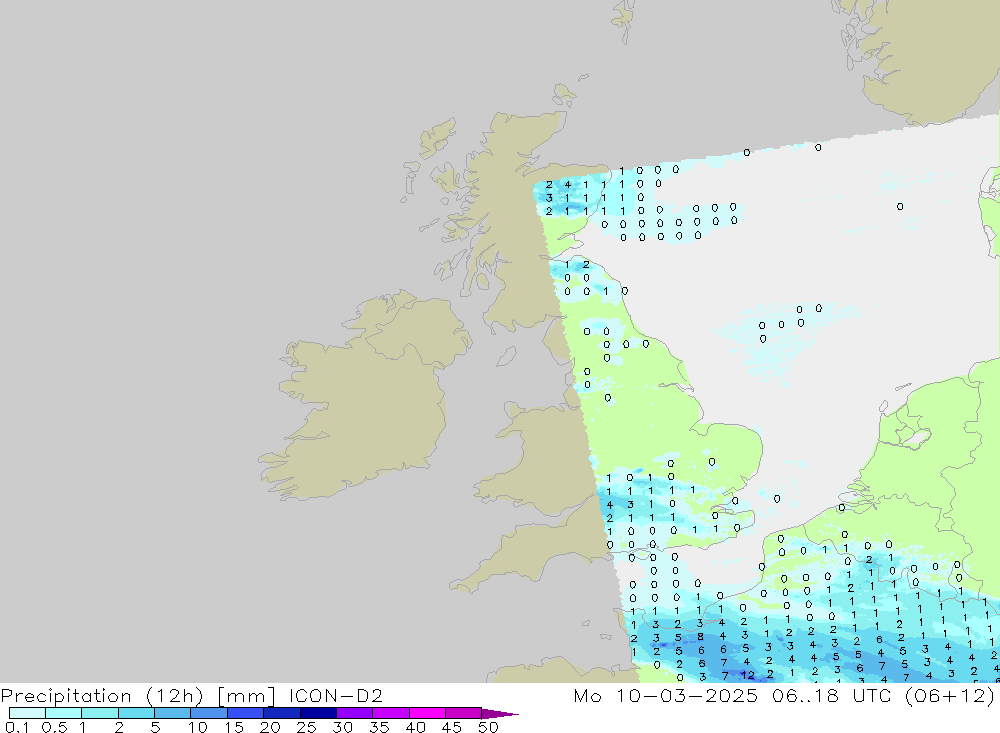Select the 35–40 mm purple legend swatch
The width and height of the screenshot is (1000, 733).
391,713
